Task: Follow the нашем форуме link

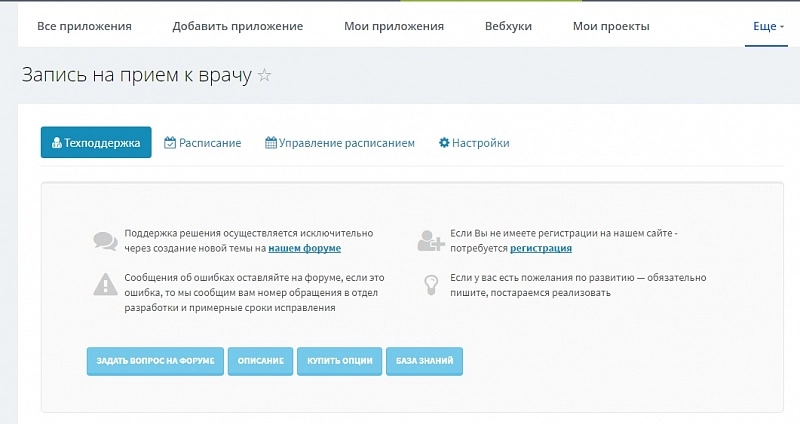Action: tap(304, 248)
